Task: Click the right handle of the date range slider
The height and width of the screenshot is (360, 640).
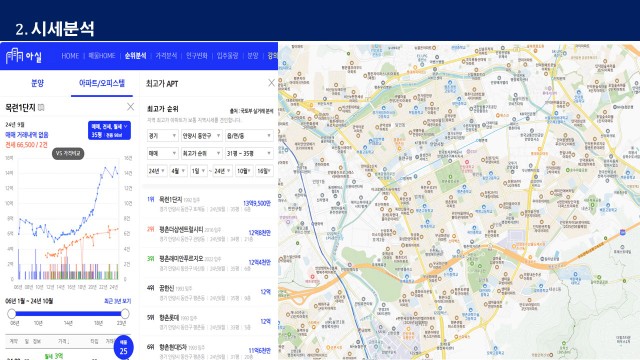Action: (125, 313)
